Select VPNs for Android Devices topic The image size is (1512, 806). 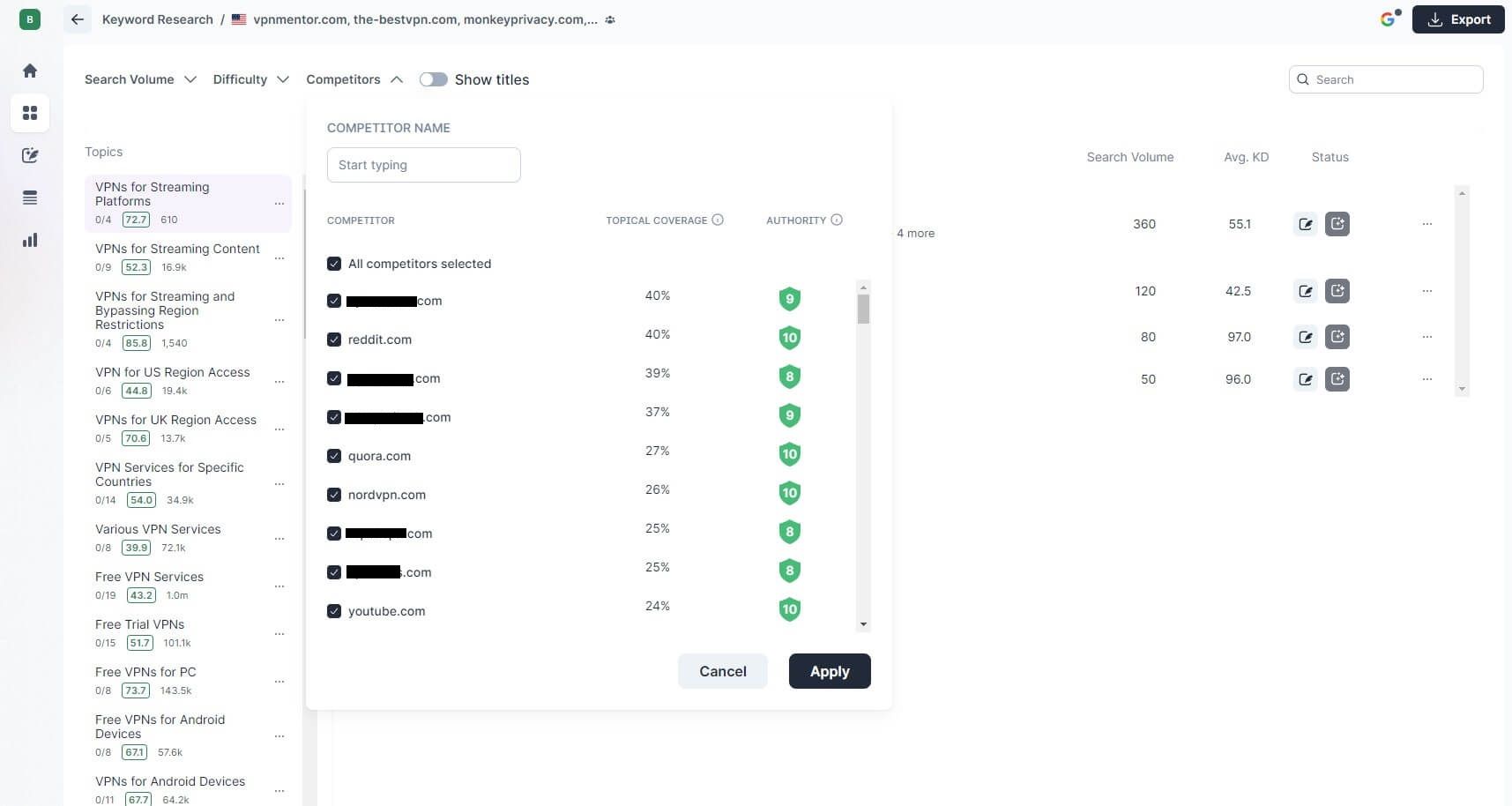click(x=188, y=790)
